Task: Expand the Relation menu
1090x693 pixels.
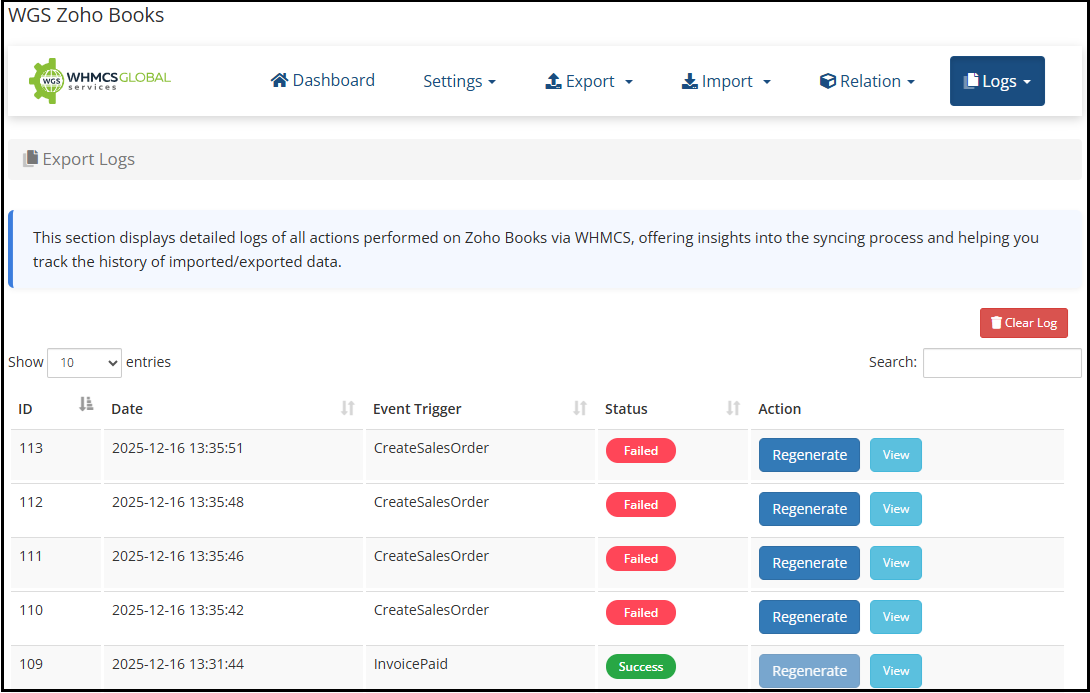Action: click(867, 81)
